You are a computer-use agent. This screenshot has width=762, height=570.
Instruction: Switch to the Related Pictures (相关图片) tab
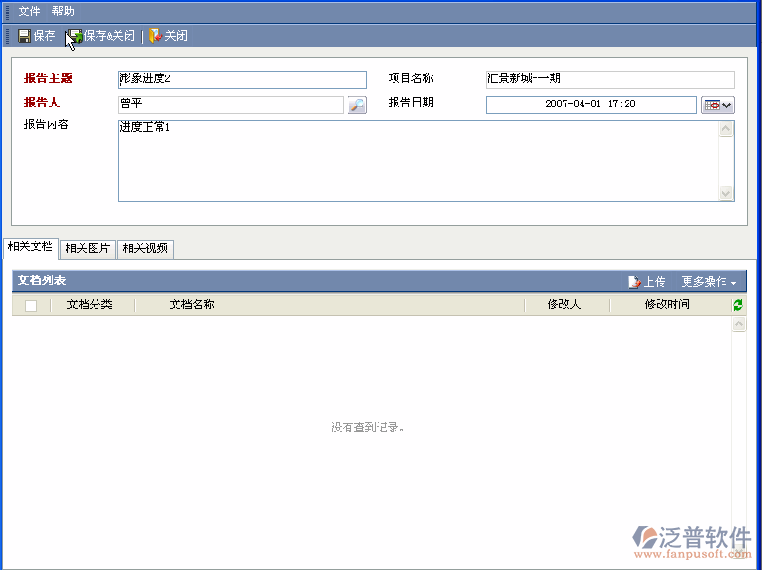(87, 249)
